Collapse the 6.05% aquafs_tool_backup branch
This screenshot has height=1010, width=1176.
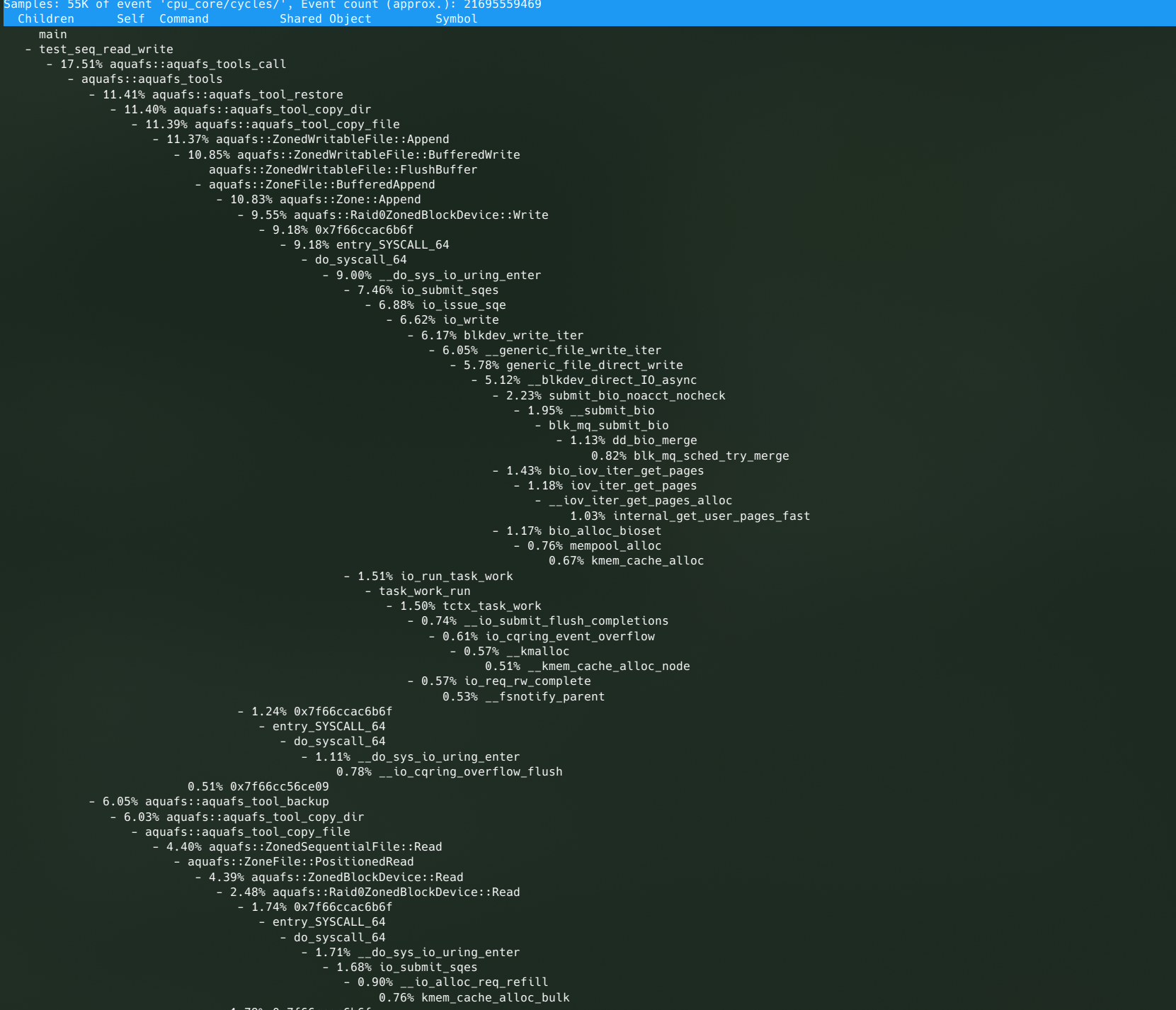coord(92,802)
